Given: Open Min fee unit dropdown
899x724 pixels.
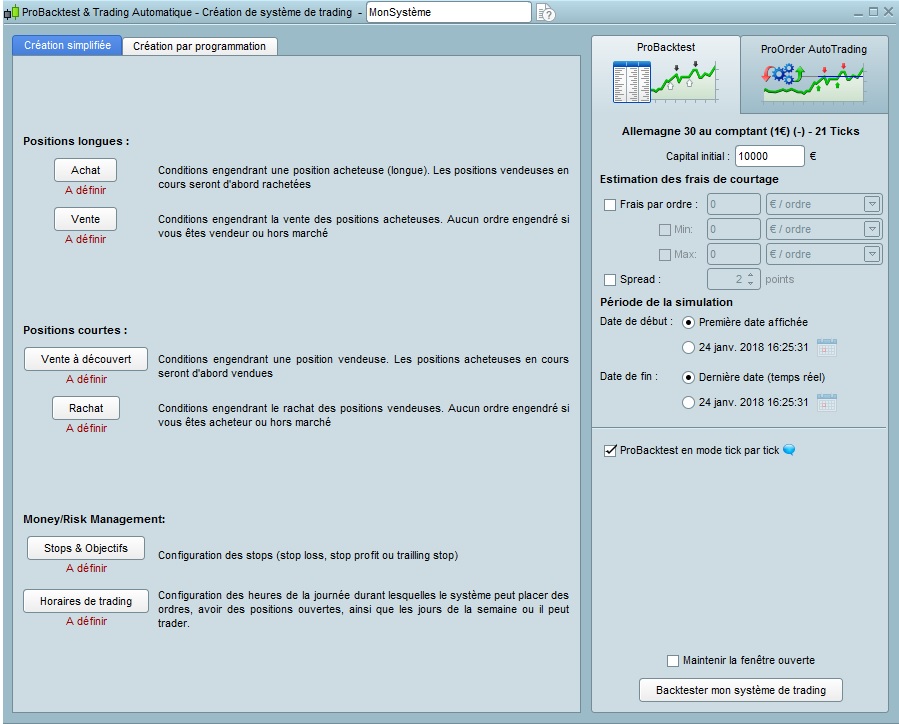Looking at the screenshot, I should [x=872, y=229].
